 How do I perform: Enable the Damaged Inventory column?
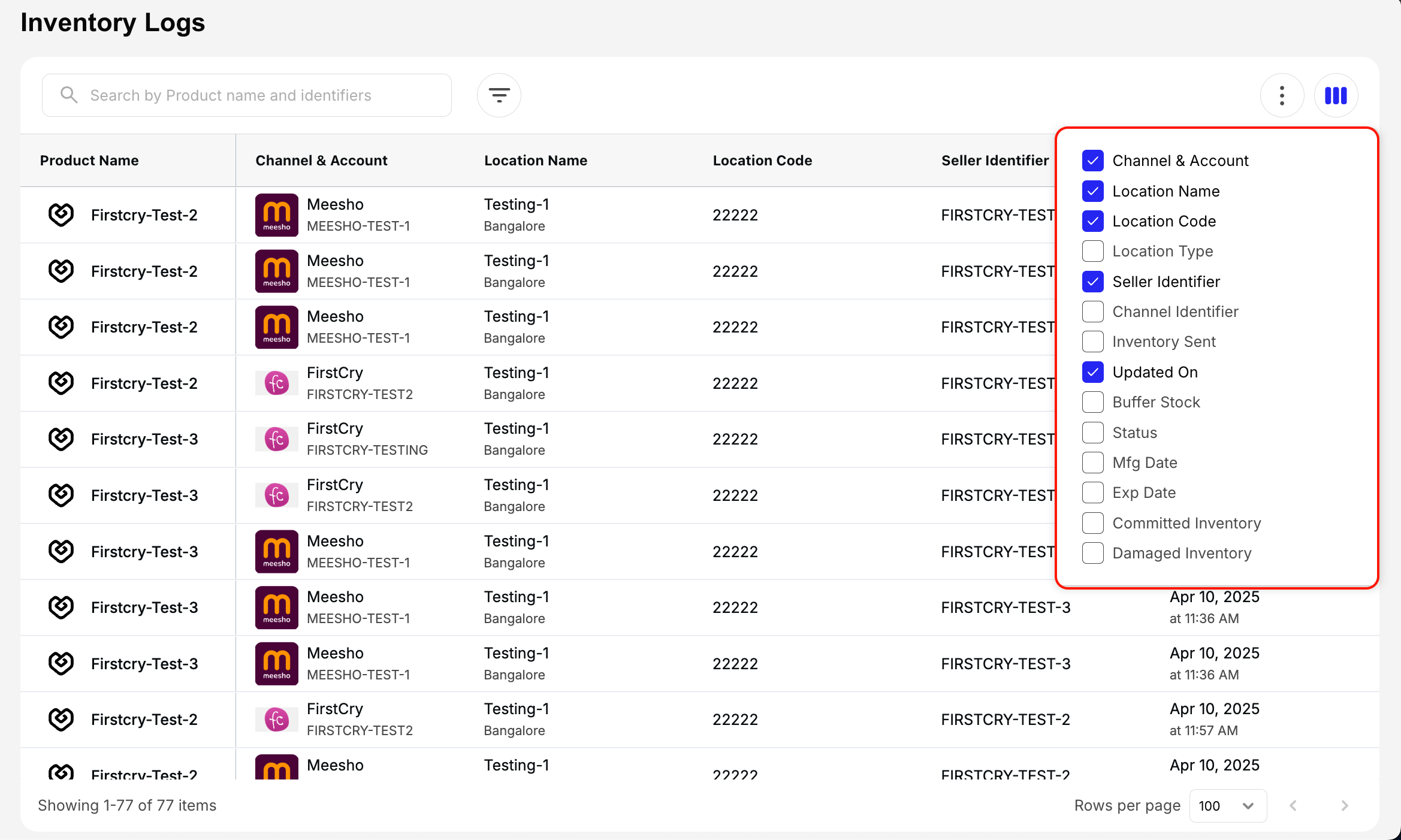coord(1092,553)
